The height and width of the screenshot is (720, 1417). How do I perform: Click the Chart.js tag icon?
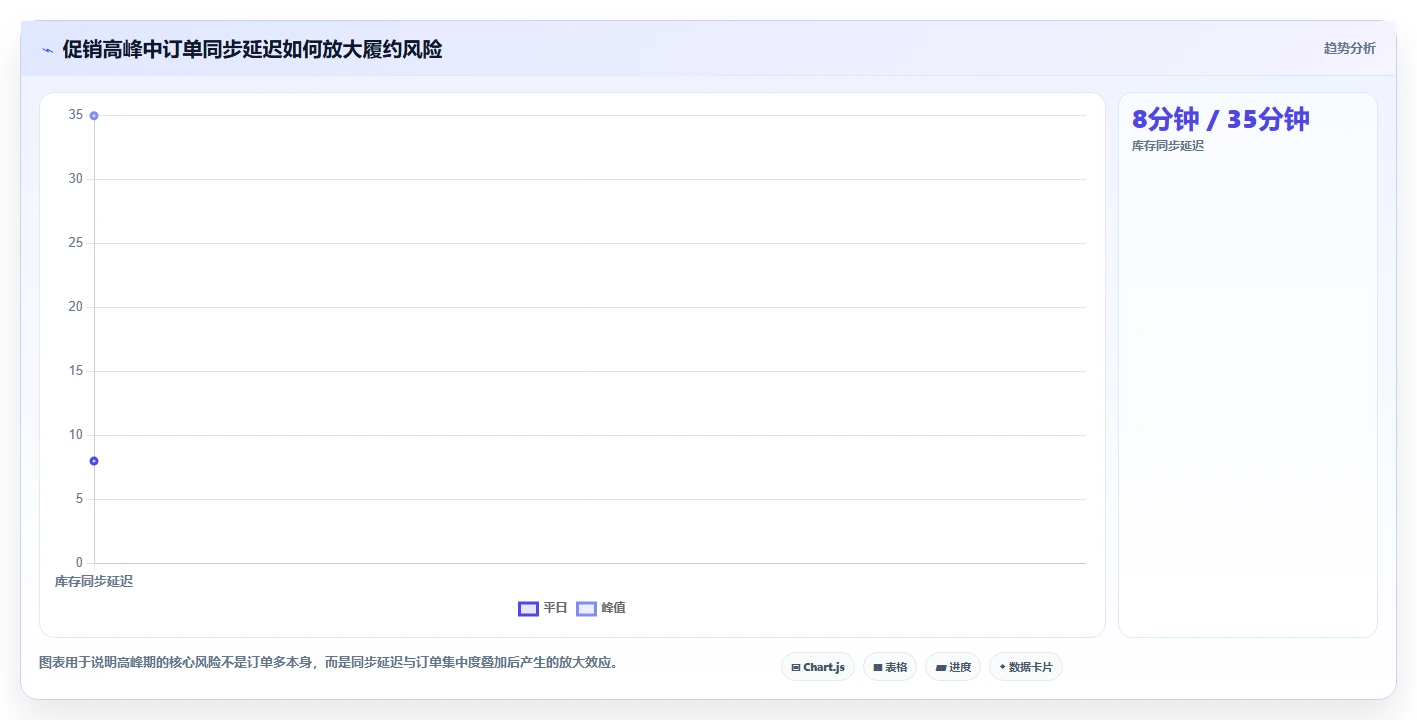point(796,667)
